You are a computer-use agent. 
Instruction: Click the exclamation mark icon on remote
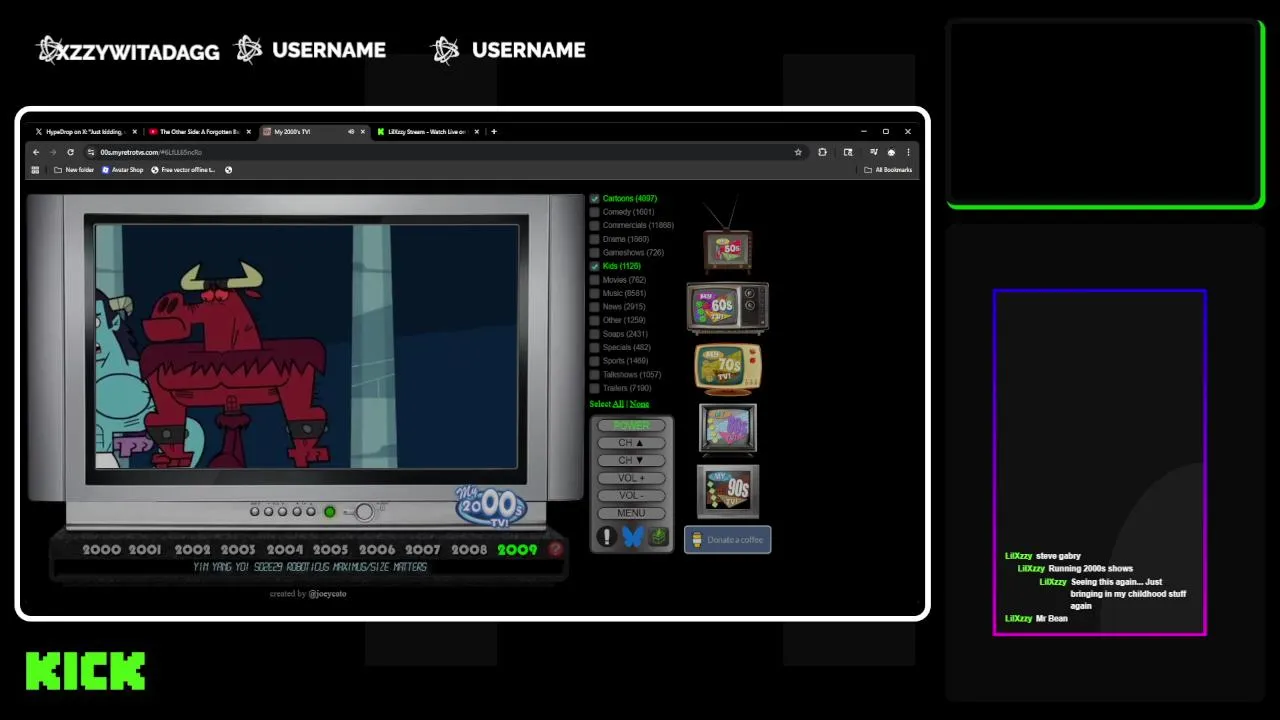[606, 537]
